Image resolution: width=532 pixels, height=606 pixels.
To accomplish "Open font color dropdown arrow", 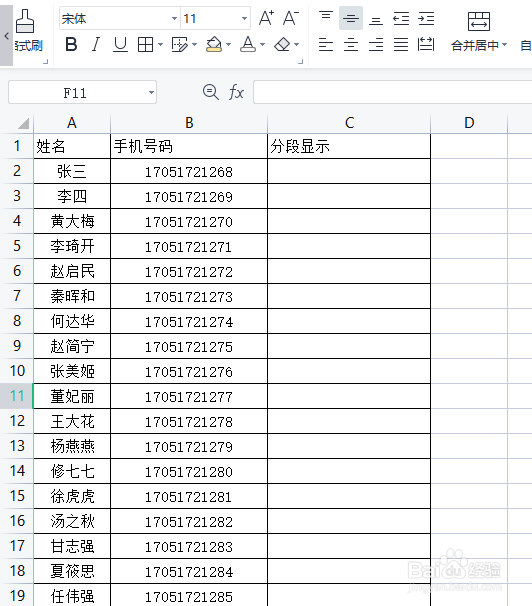I will (262, 45).
